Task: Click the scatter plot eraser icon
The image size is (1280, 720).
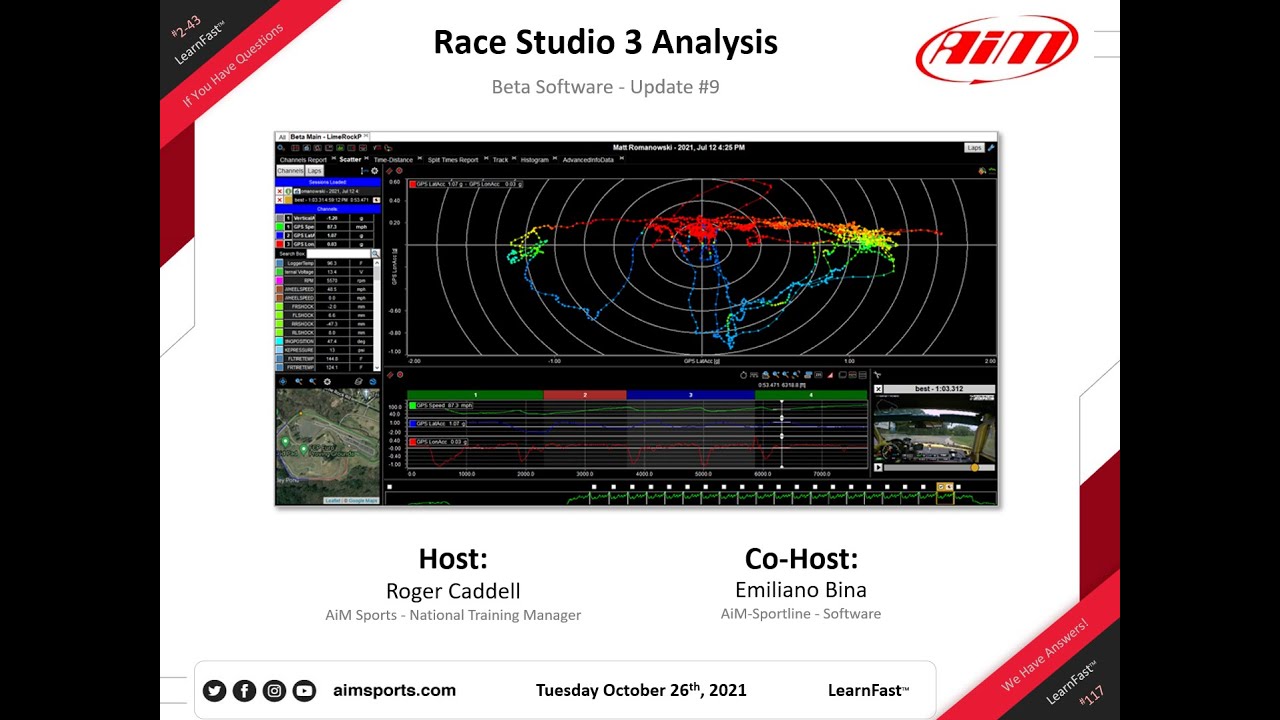Action: coord(390,171)
